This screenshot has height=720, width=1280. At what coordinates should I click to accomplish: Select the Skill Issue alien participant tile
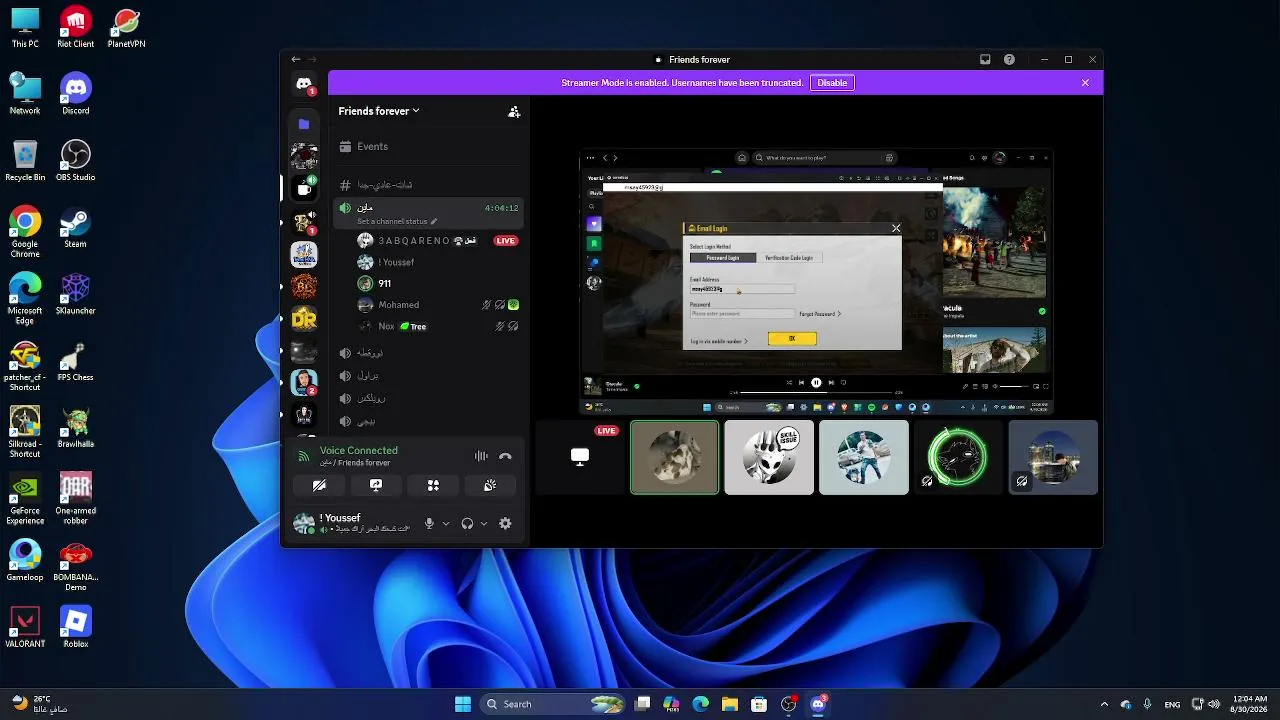tap(769, 457)
